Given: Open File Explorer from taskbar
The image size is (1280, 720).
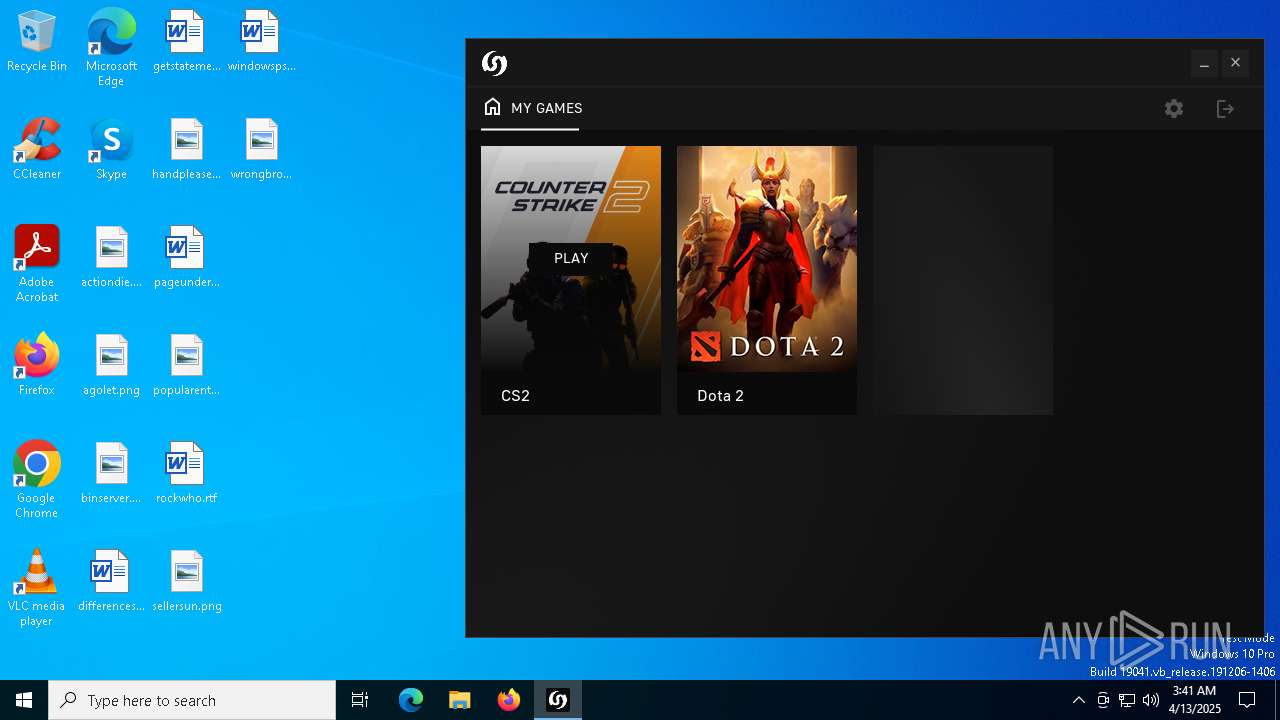Looking at the screenshot, I should coord(459,700).
